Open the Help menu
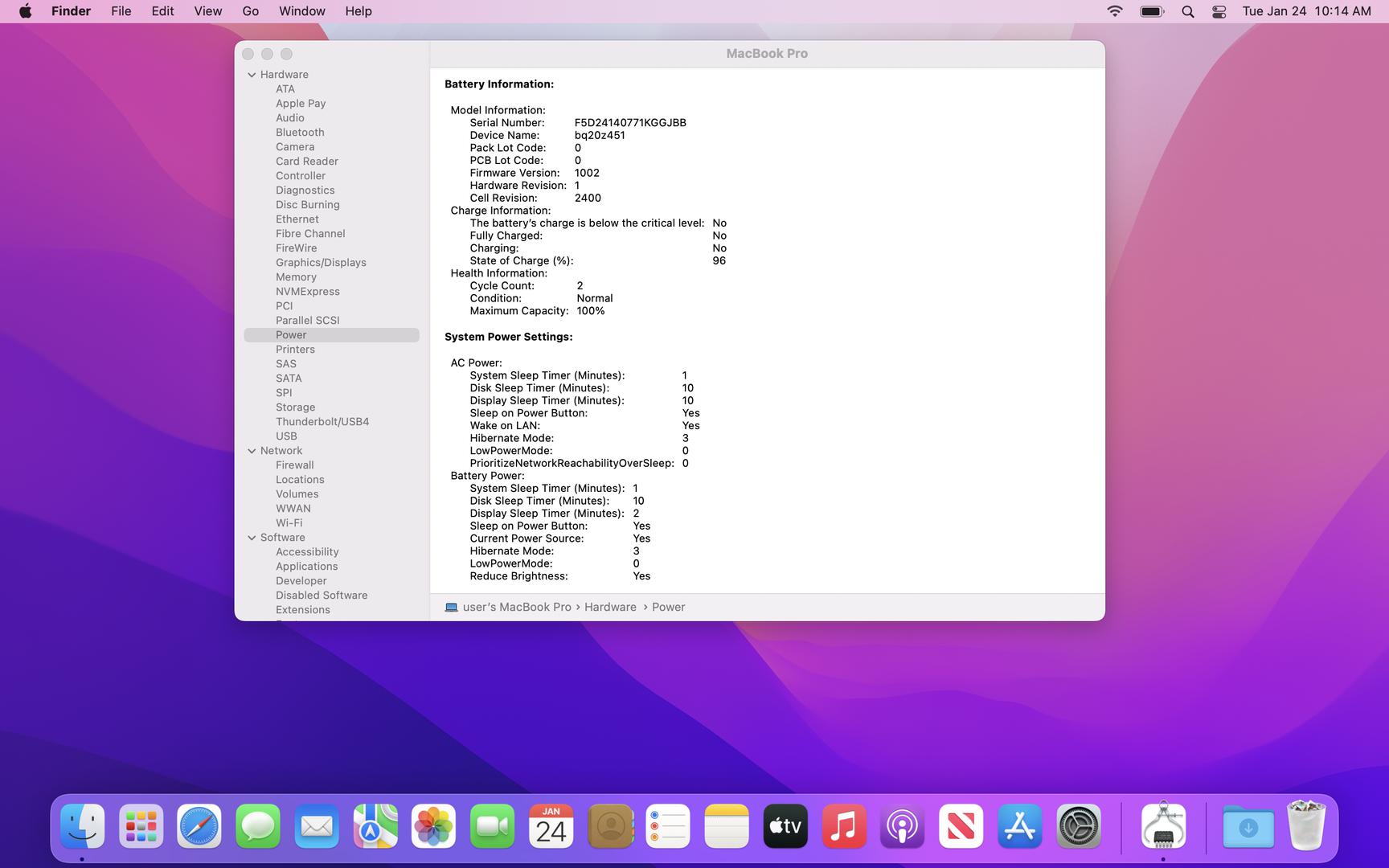 [x=359, y=11]
